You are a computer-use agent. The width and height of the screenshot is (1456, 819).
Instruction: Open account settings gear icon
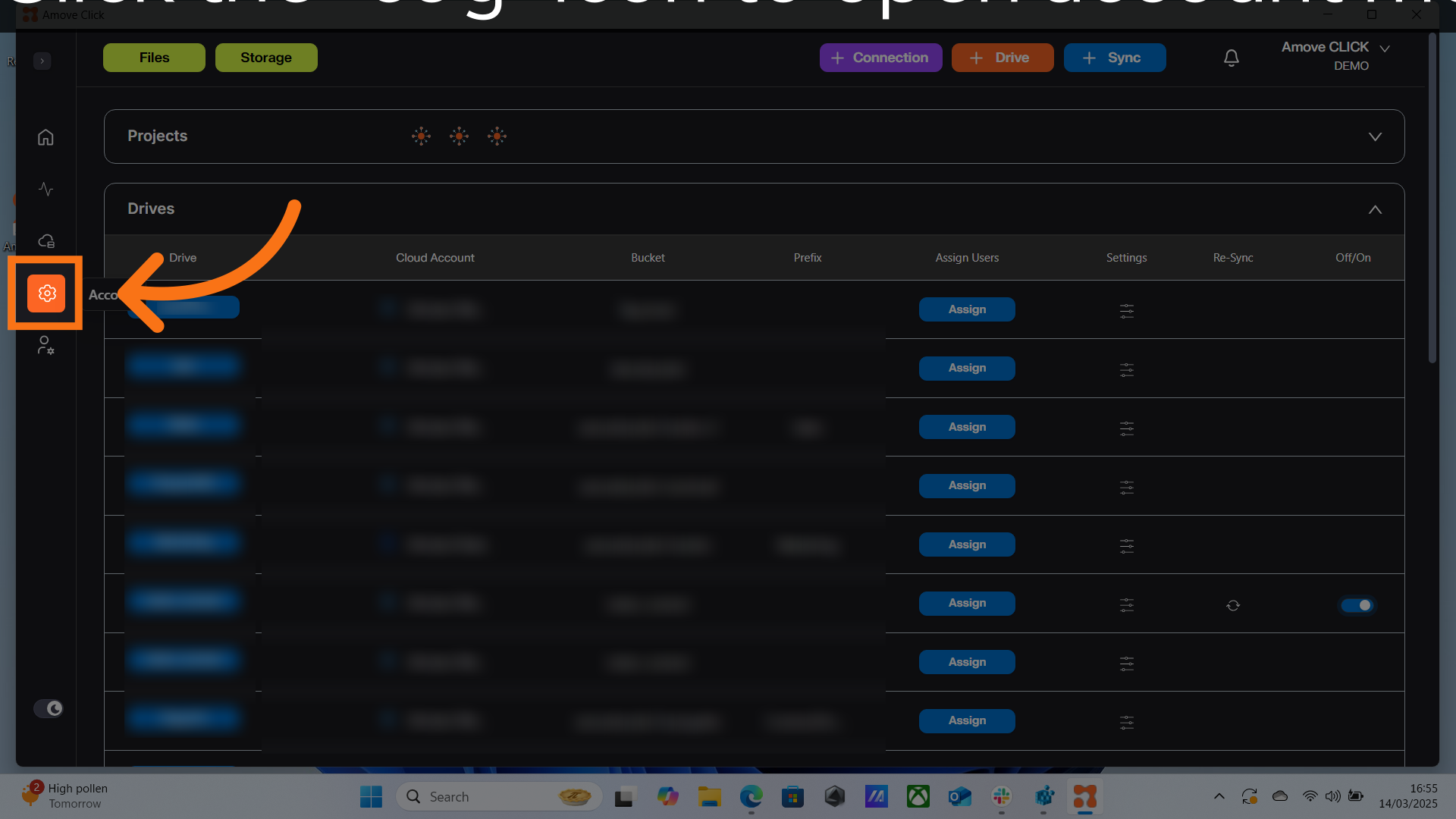(x=46, y=293)
